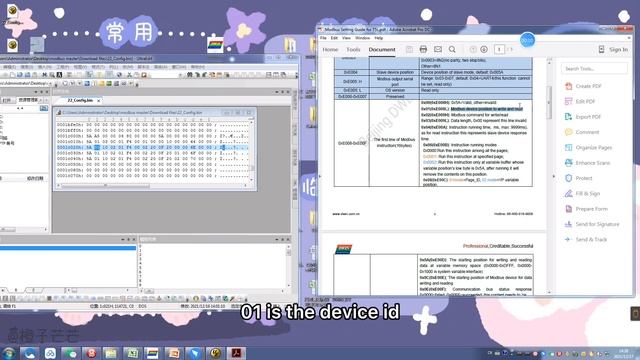640x360 pixels.
Task: Select the Document tab in Acrobat
Action: (382, 49)
